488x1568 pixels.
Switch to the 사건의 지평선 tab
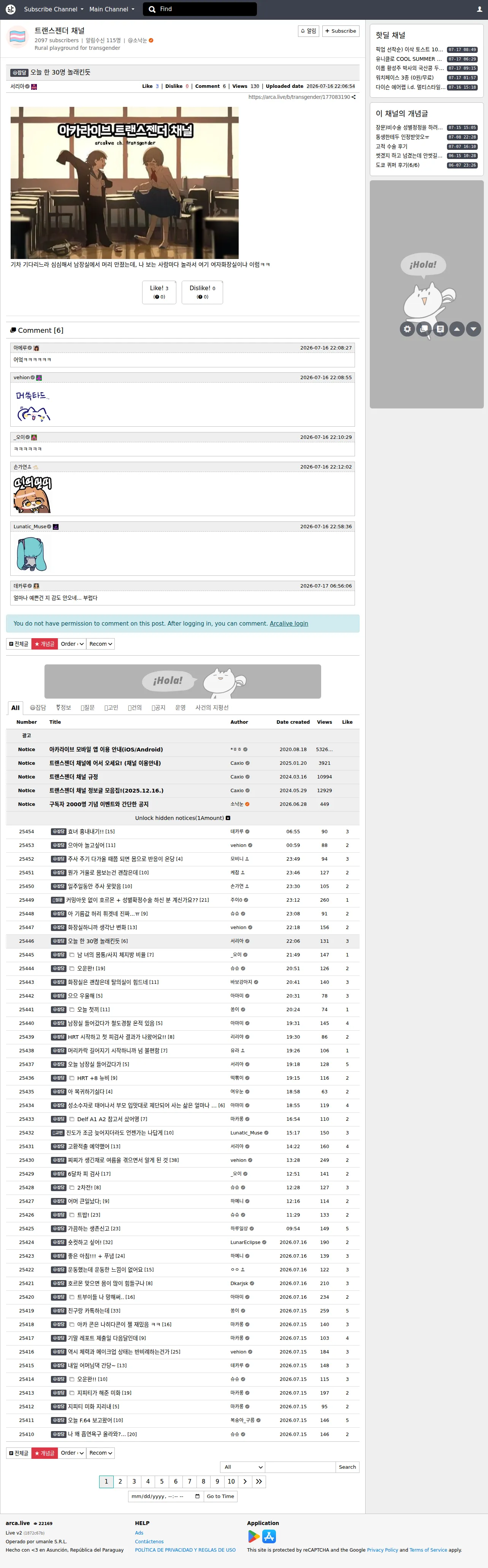coord(212,708)
